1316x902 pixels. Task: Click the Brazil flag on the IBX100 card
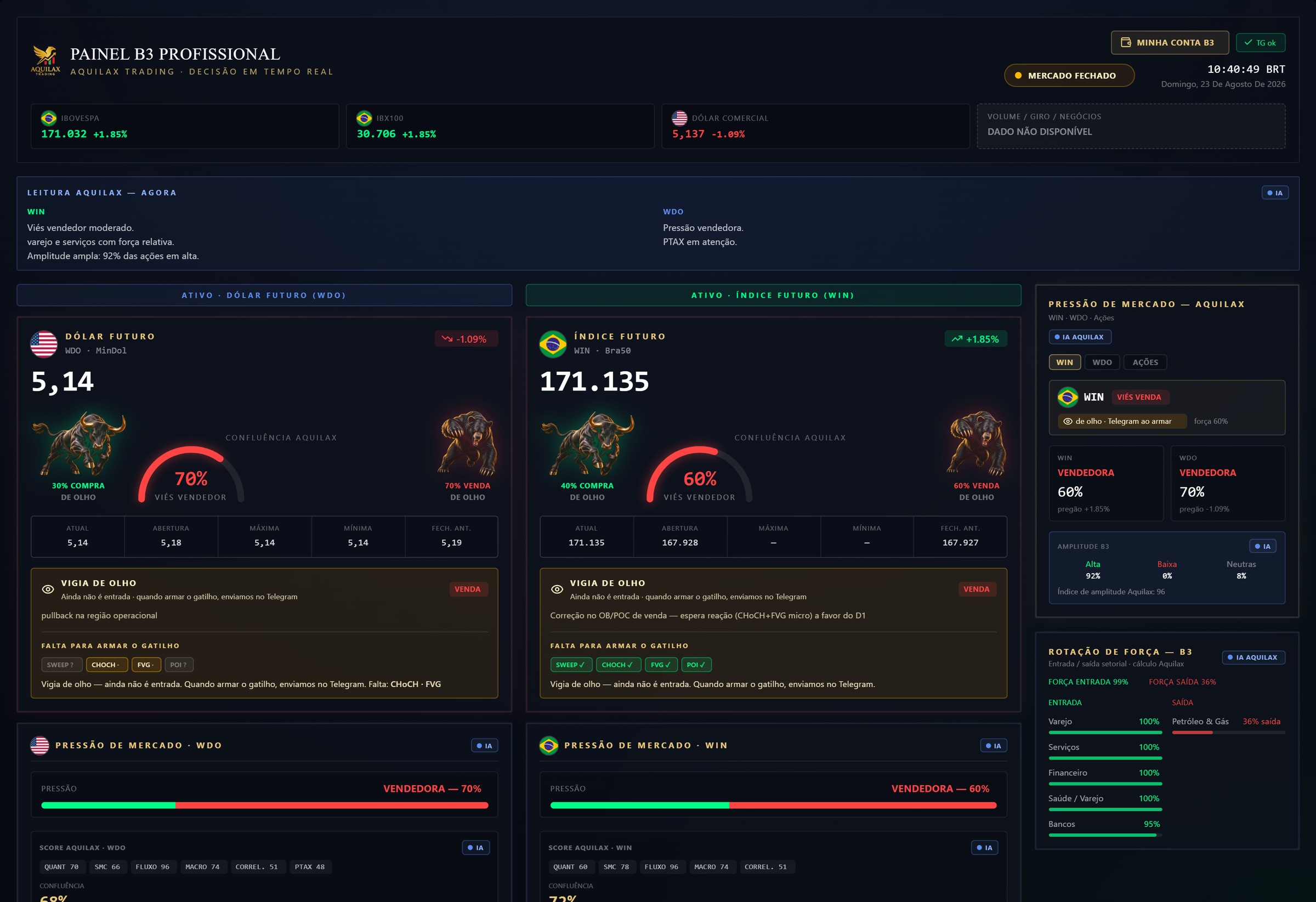coord(364,118)
